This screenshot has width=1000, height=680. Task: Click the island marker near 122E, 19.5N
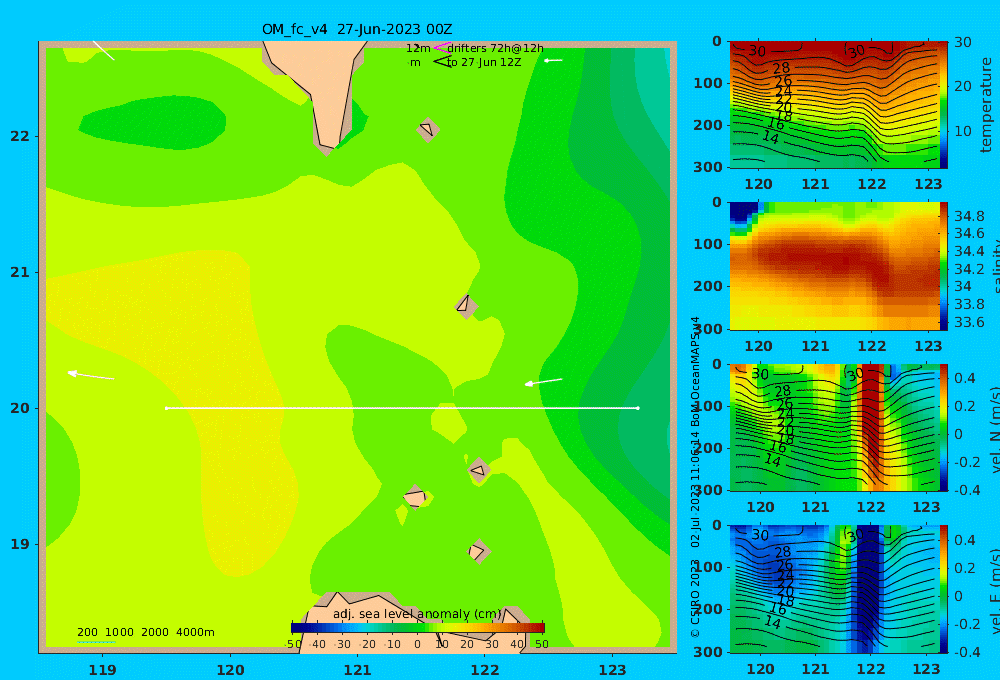[x=478, y=470]
